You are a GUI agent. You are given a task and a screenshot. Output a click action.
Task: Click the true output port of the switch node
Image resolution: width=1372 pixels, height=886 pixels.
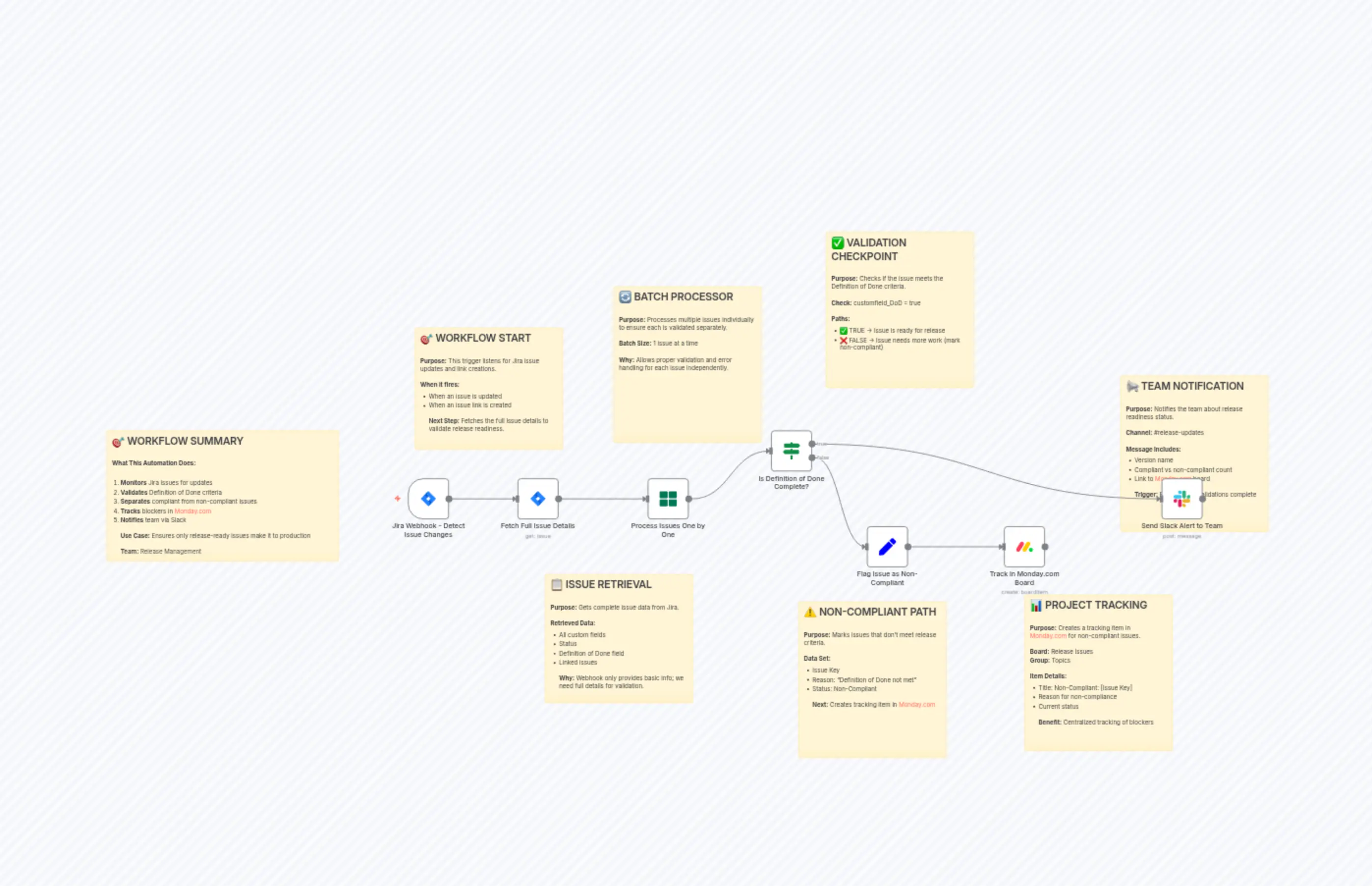point(812,444)
